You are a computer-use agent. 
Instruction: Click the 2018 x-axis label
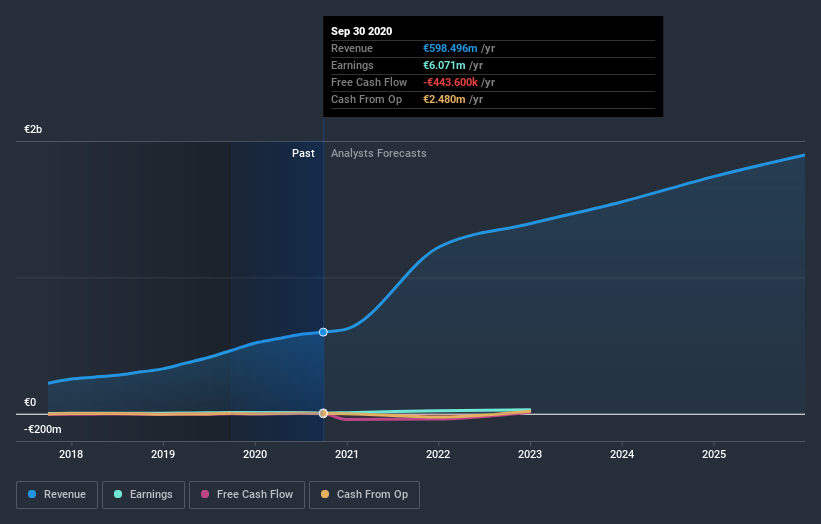point(71,454)
